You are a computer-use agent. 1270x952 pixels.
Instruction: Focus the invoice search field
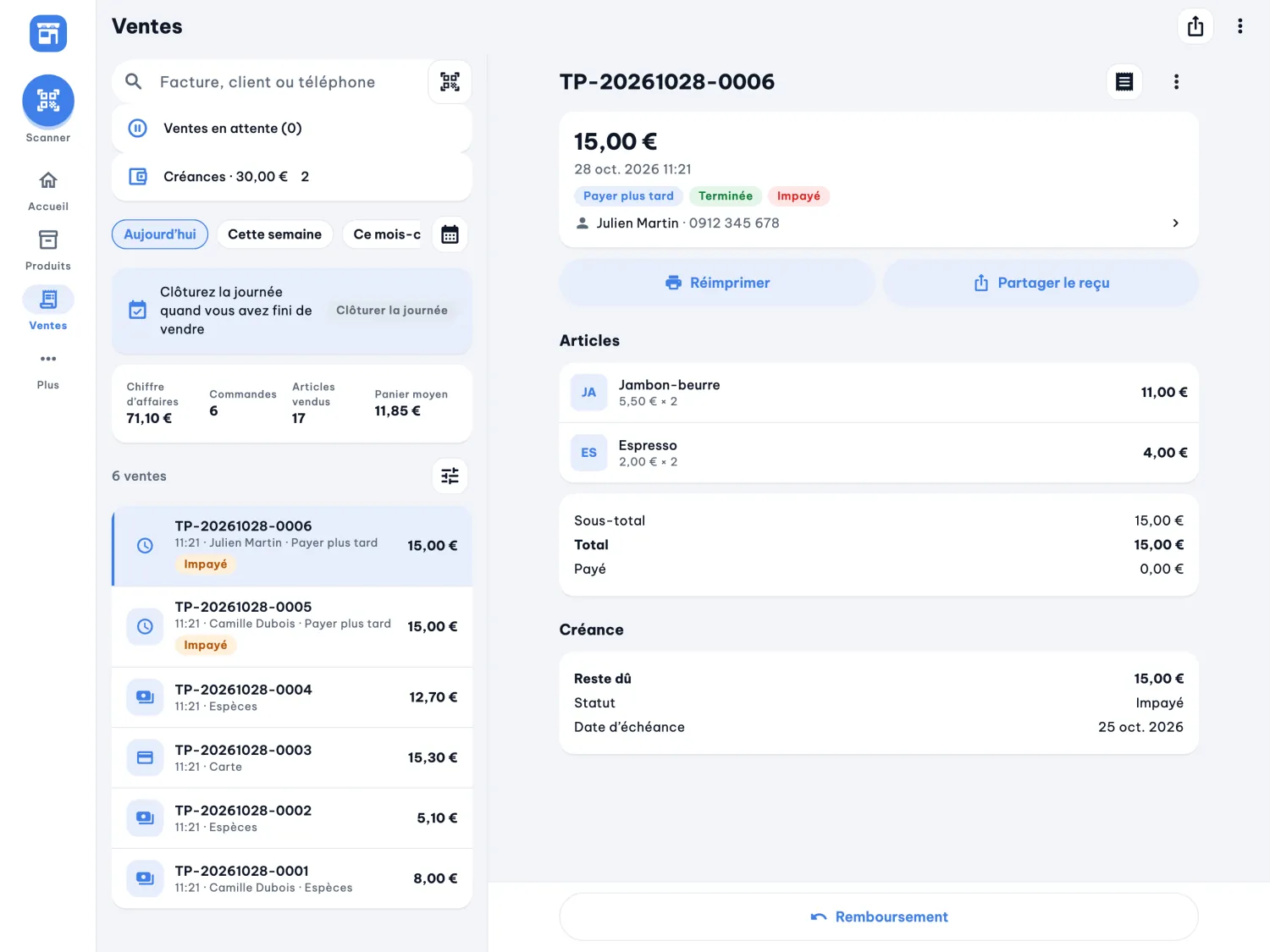click(x=270, y=82)
